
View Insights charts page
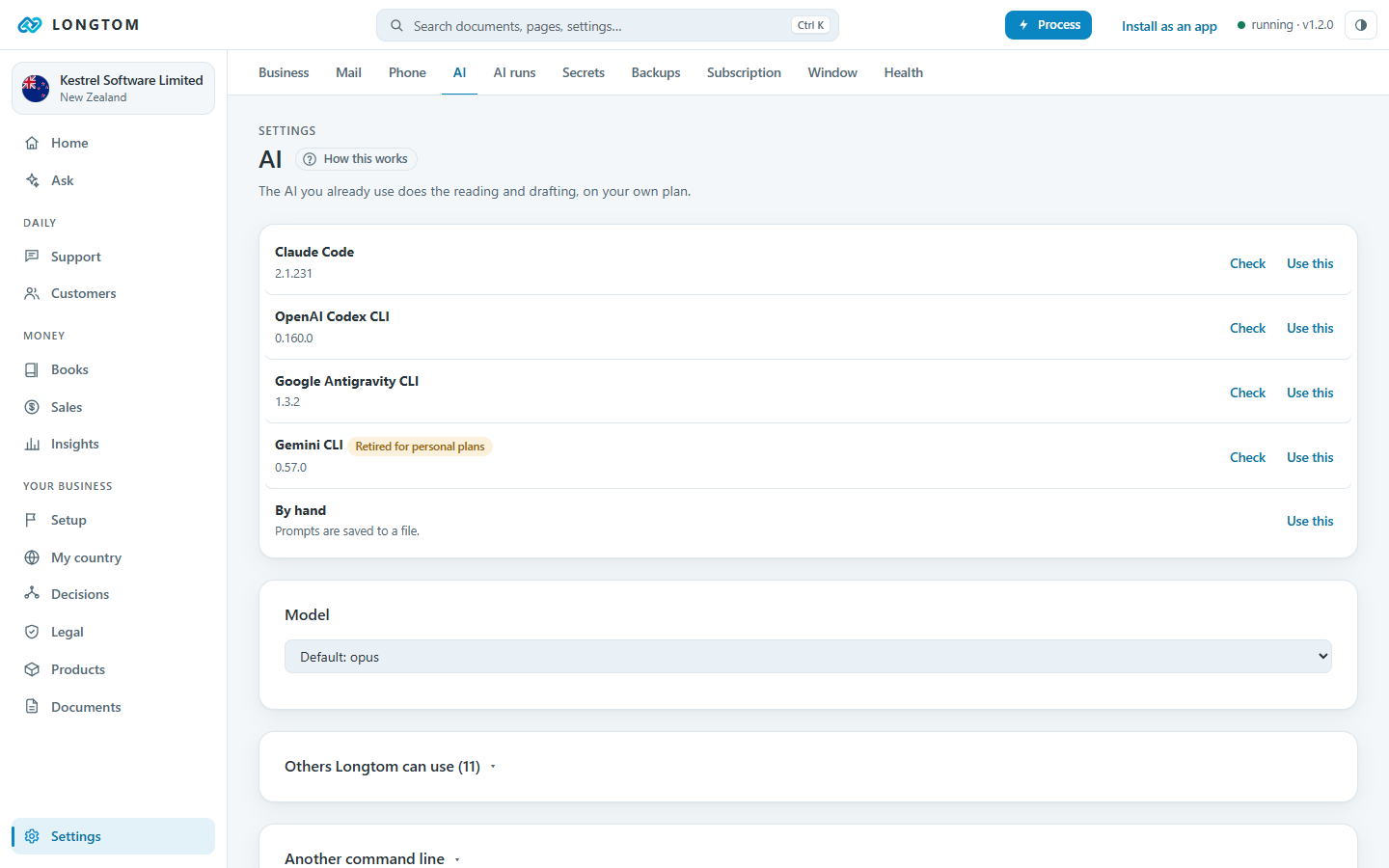click(113, 444)
